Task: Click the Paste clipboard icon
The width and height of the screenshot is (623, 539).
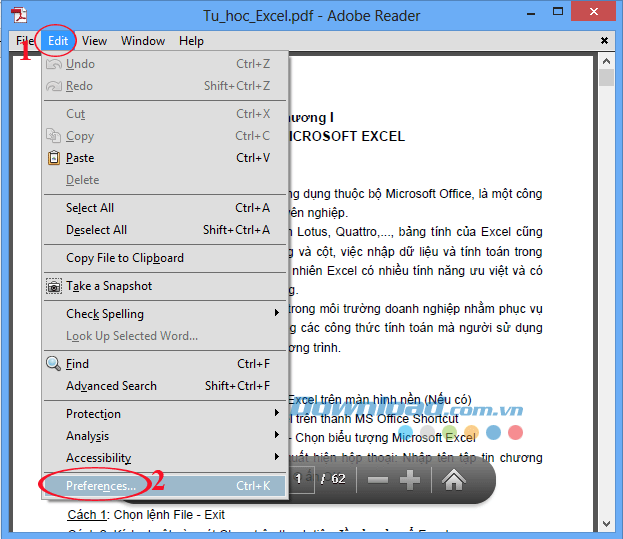Action: [54, 158]
